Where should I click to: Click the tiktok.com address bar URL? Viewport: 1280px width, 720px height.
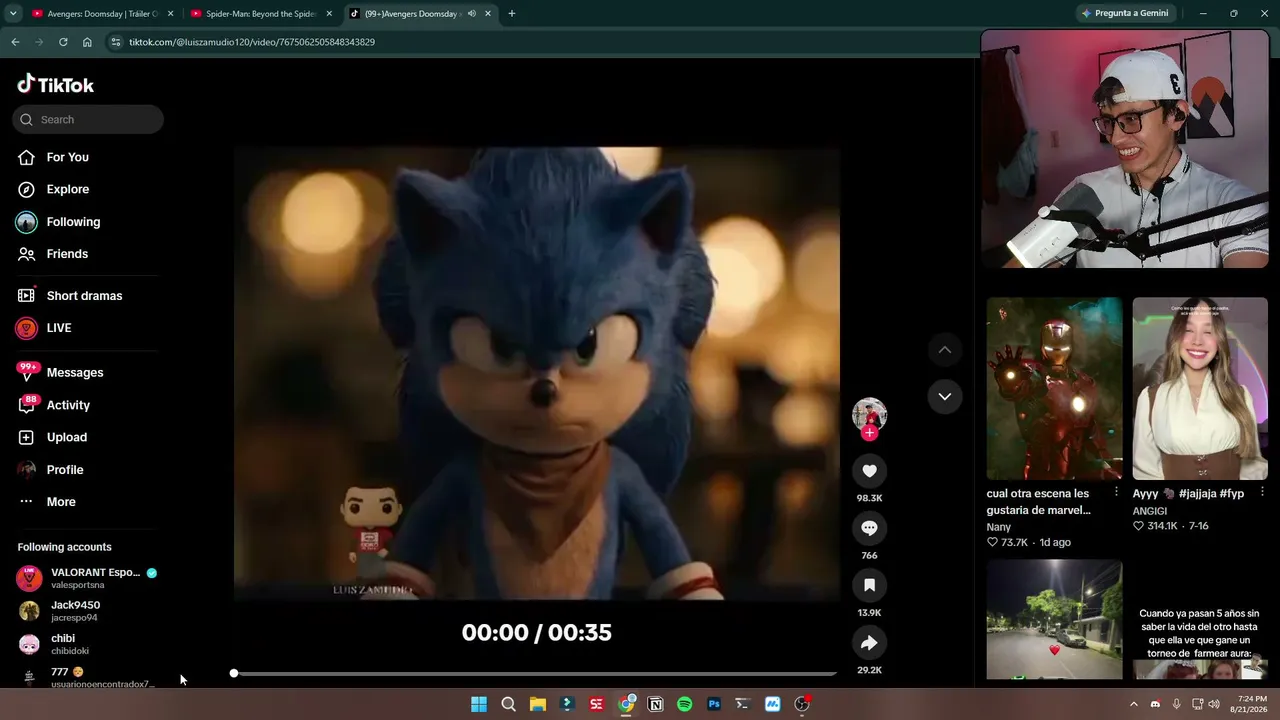point(252,42)
